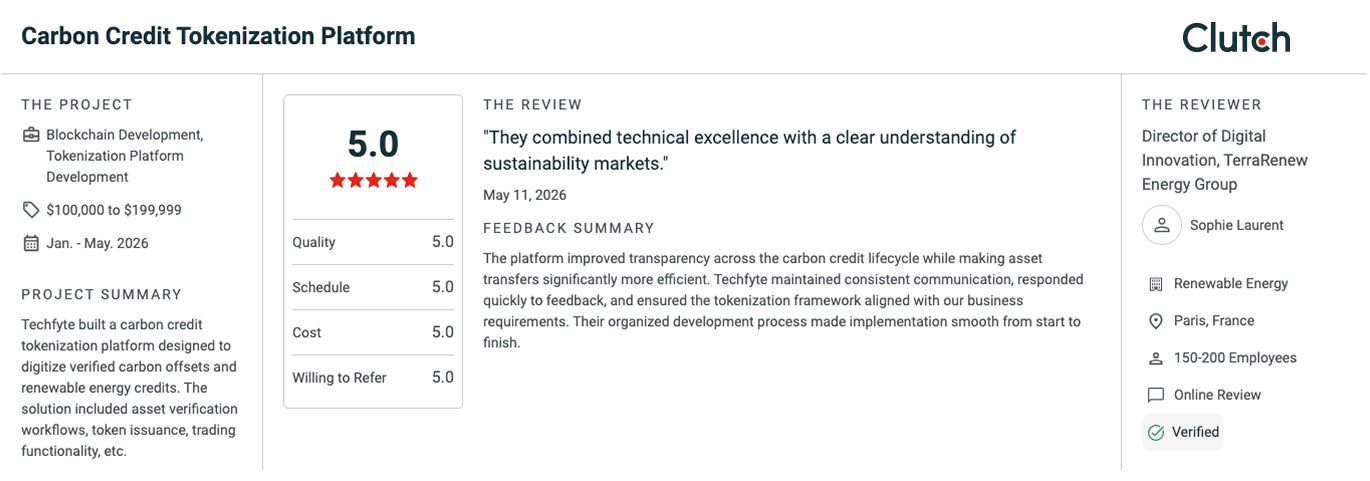The width and height of the screenshot is (1370, 481).
Task: Select the Quality rating row
Action: point(373,242)
